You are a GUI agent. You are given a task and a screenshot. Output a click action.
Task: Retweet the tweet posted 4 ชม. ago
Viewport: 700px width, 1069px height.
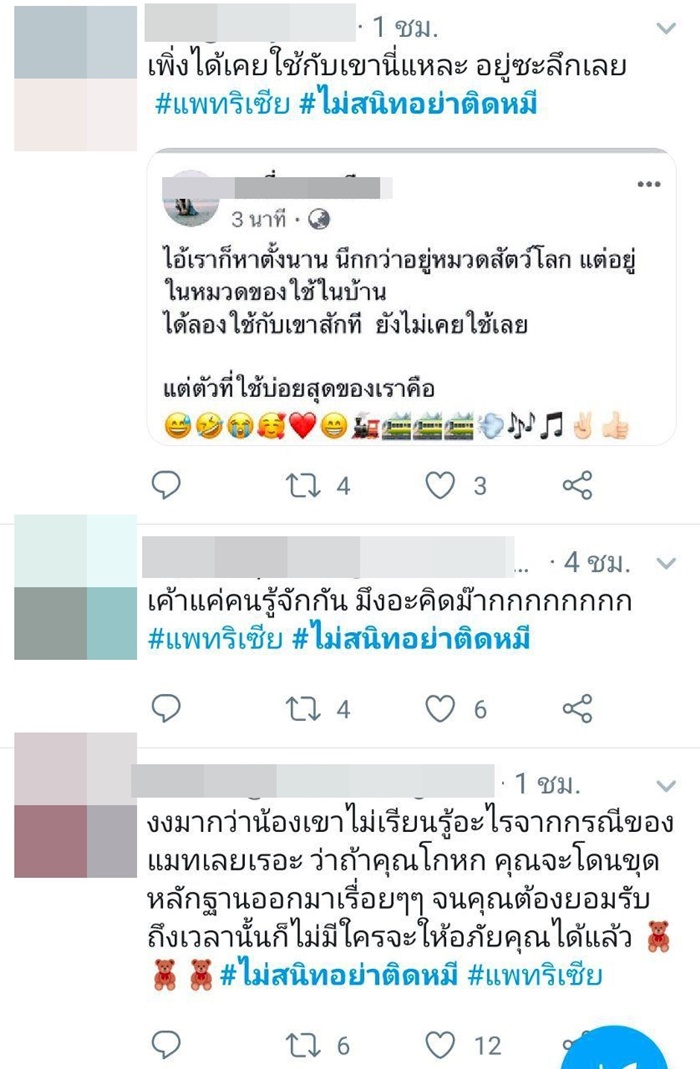click(x=303, y=709)
